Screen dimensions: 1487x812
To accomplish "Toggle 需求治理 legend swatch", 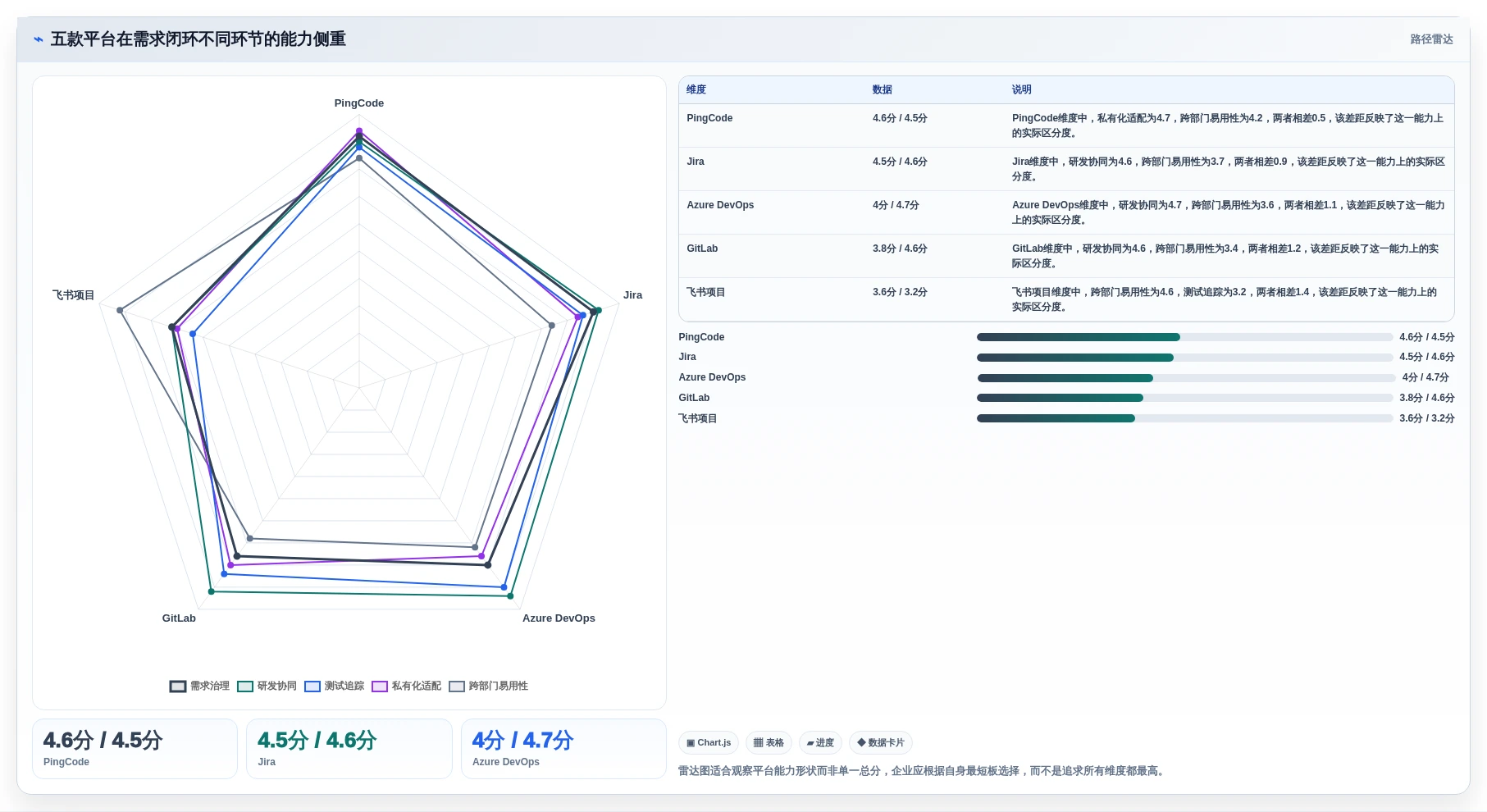I will point(178,687).
